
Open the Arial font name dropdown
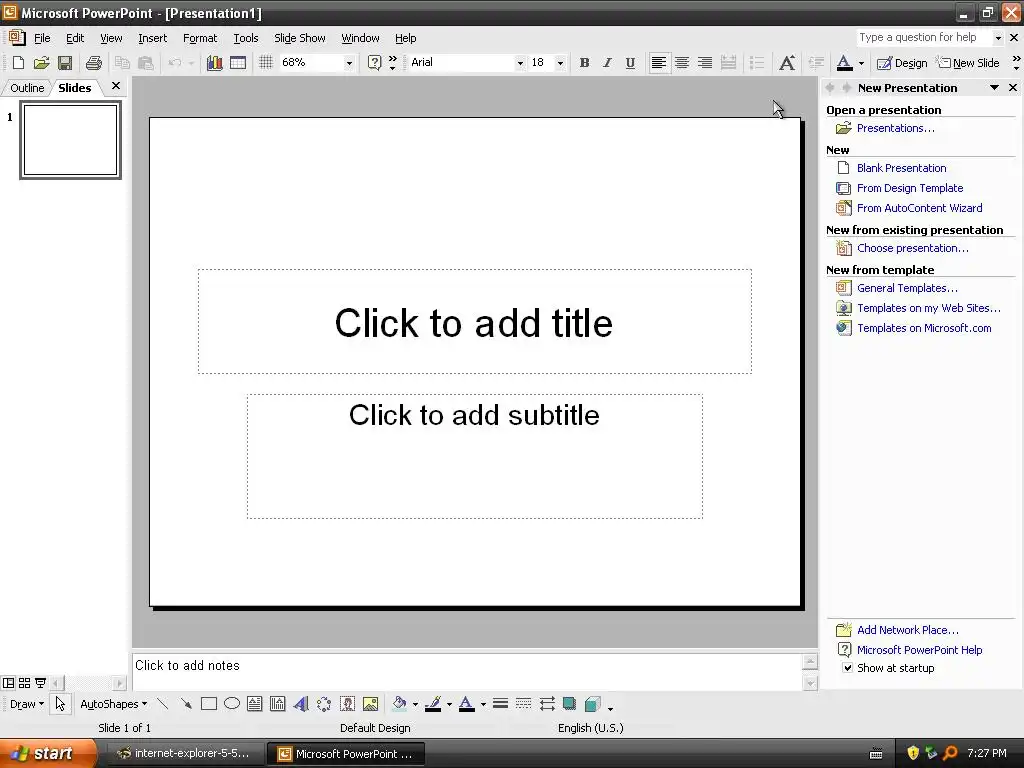520,63
